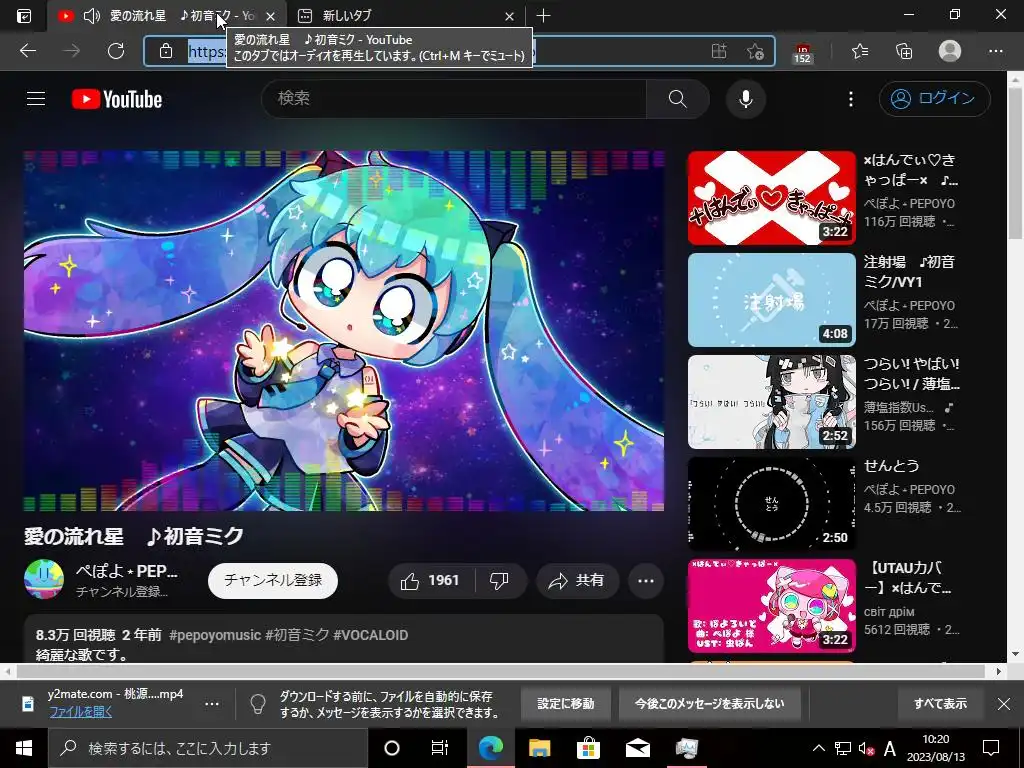Open ×はんでぃ♡きゃっぱー× 3:22 video thumbnail by ぺぽよ
This screenshot has width=1024, height=768.
click(771, 199)
